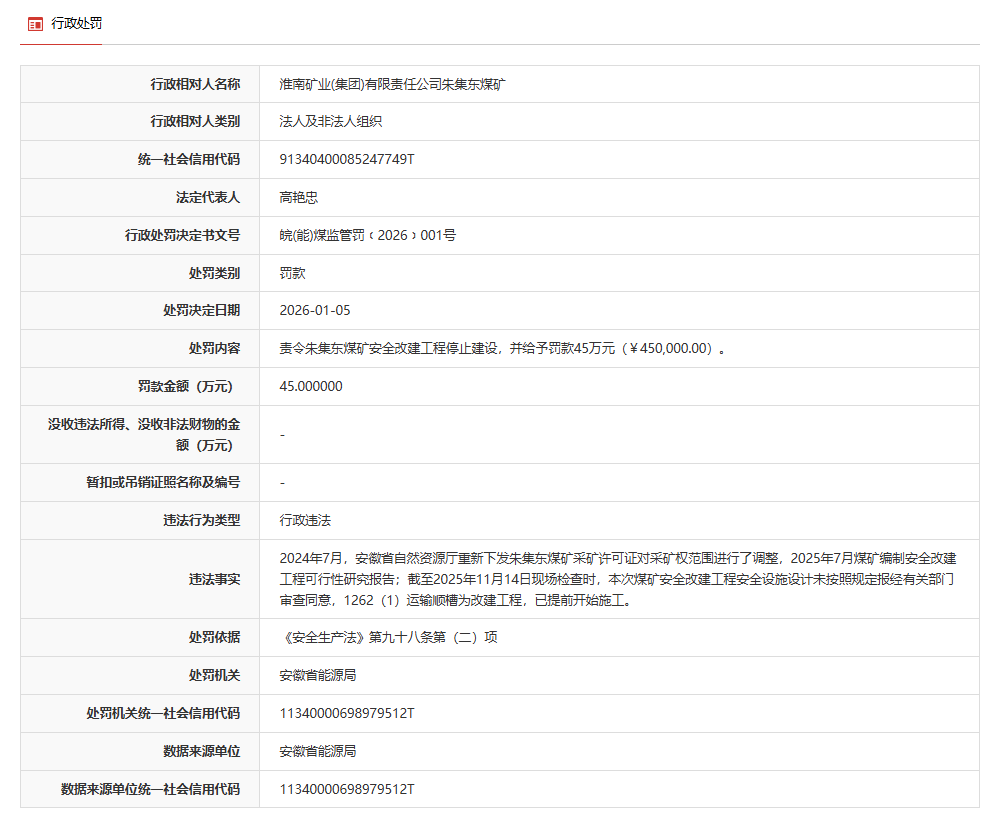
Task: Click the 行政处罚决定书文号 label
Action: (182, 235)
